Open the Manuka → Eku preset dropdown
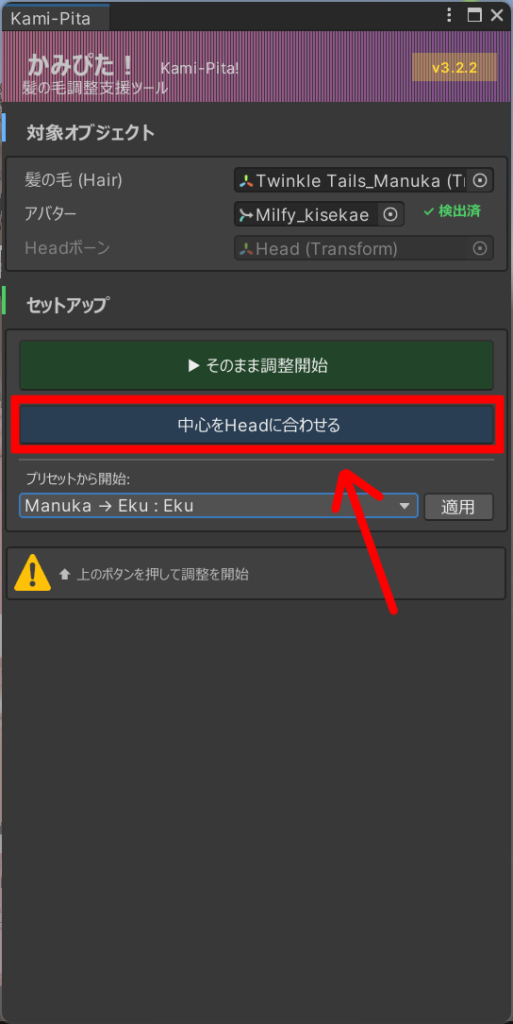Viewport: 513px width, 1024px height. point(219,505)
